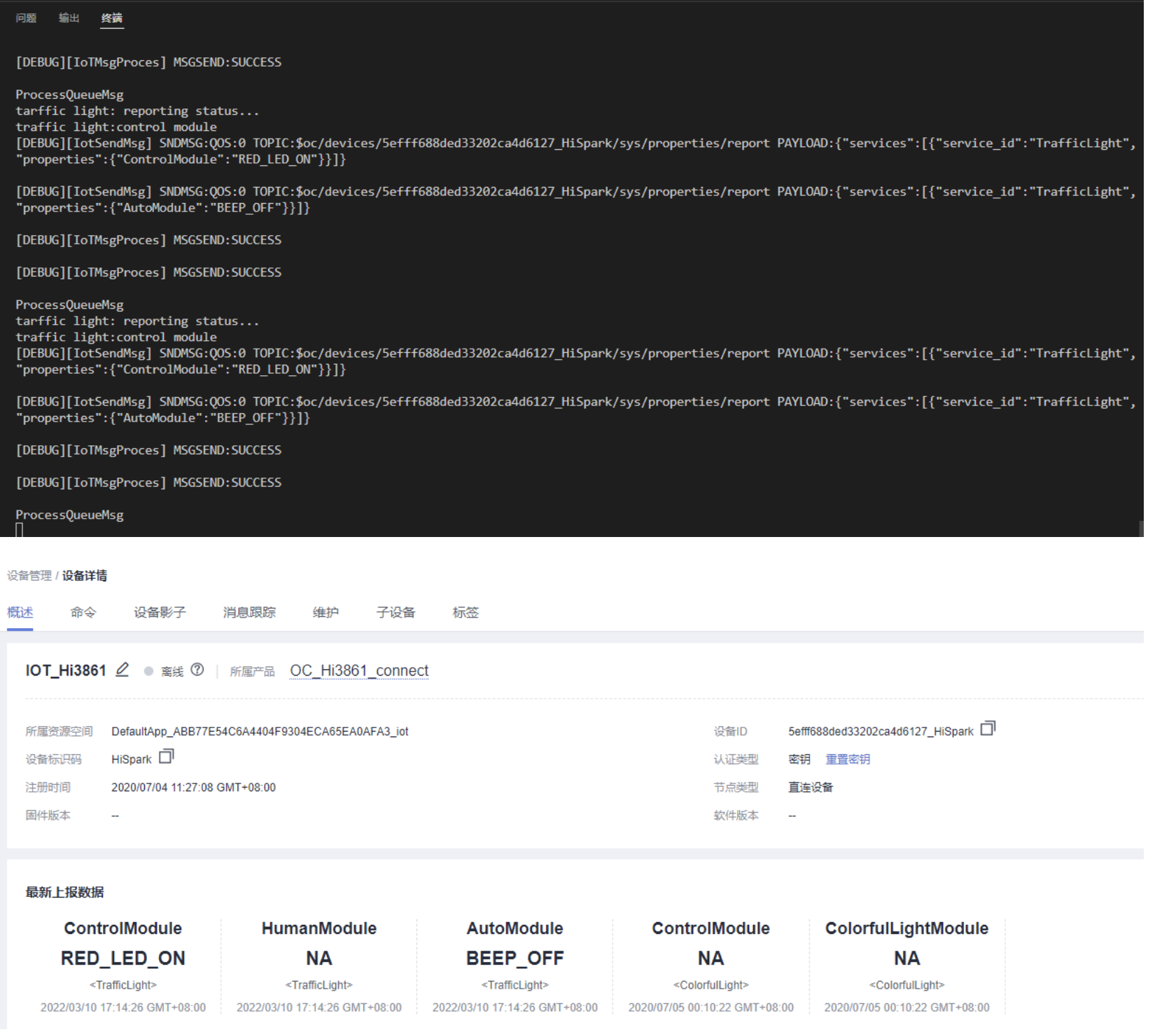The image size is (1176, 1032).
Task: Click the 重置密钥 reset key link
Action: (848, 759)
